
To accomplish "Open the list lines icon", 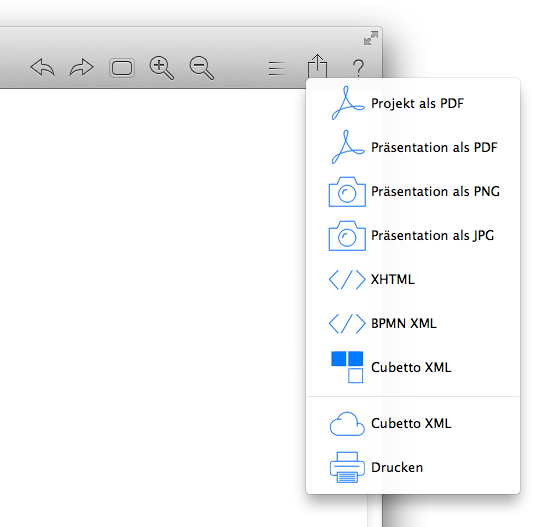I will click(276, 69).
